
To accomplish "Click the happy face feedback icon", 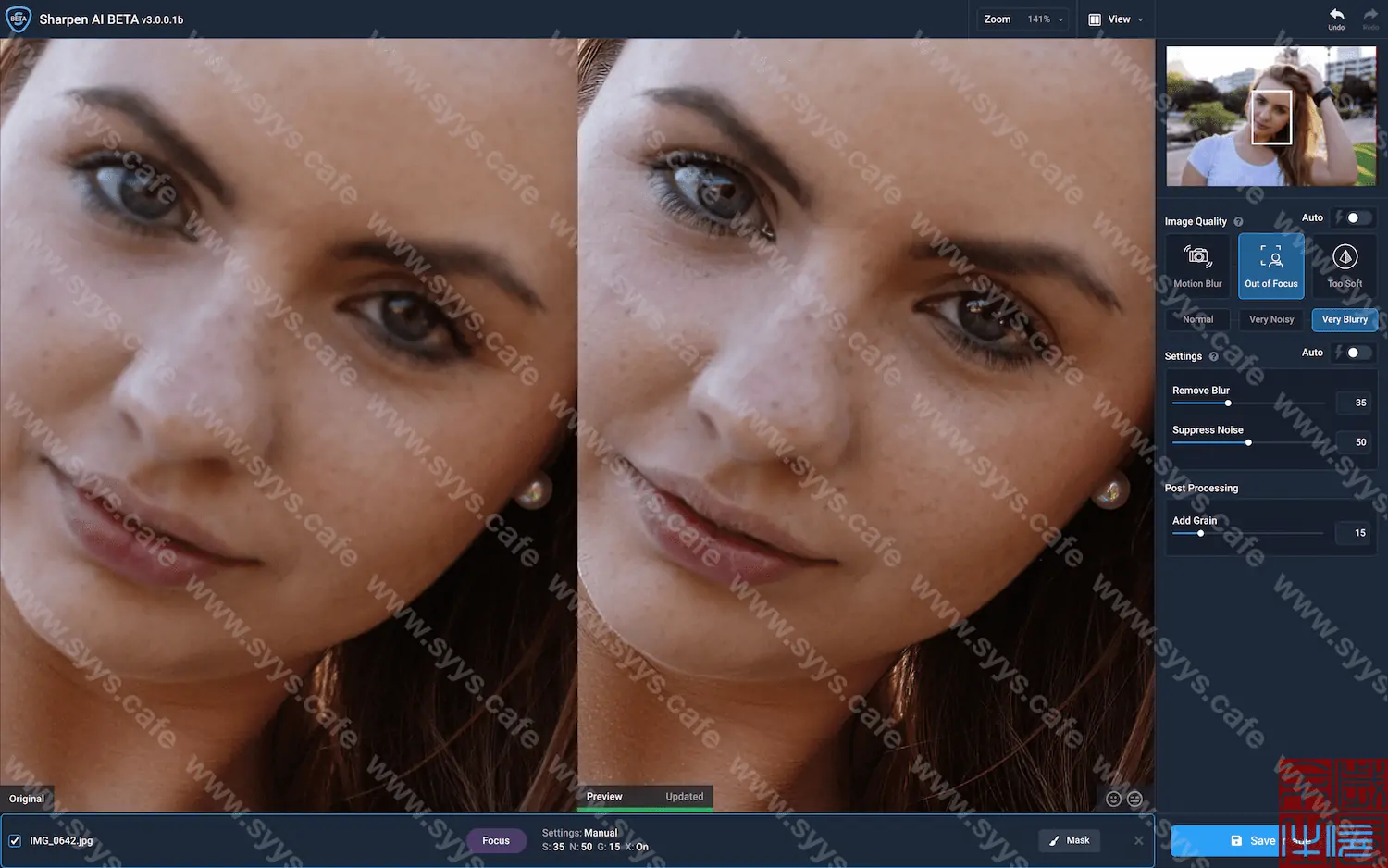I will 1114,799.
